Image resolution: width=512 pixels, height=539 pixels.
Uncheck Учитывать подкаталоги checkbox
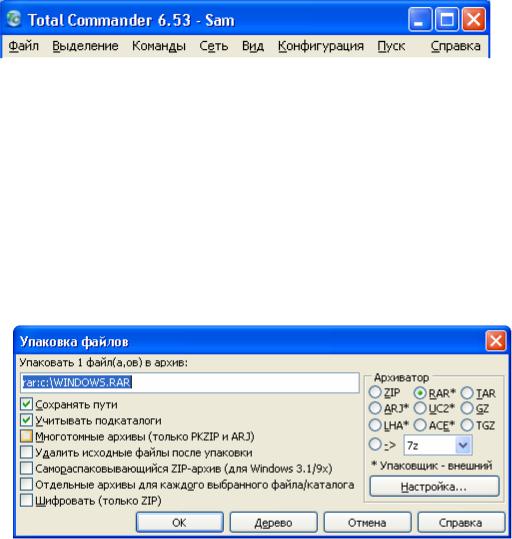coord(26,420)
